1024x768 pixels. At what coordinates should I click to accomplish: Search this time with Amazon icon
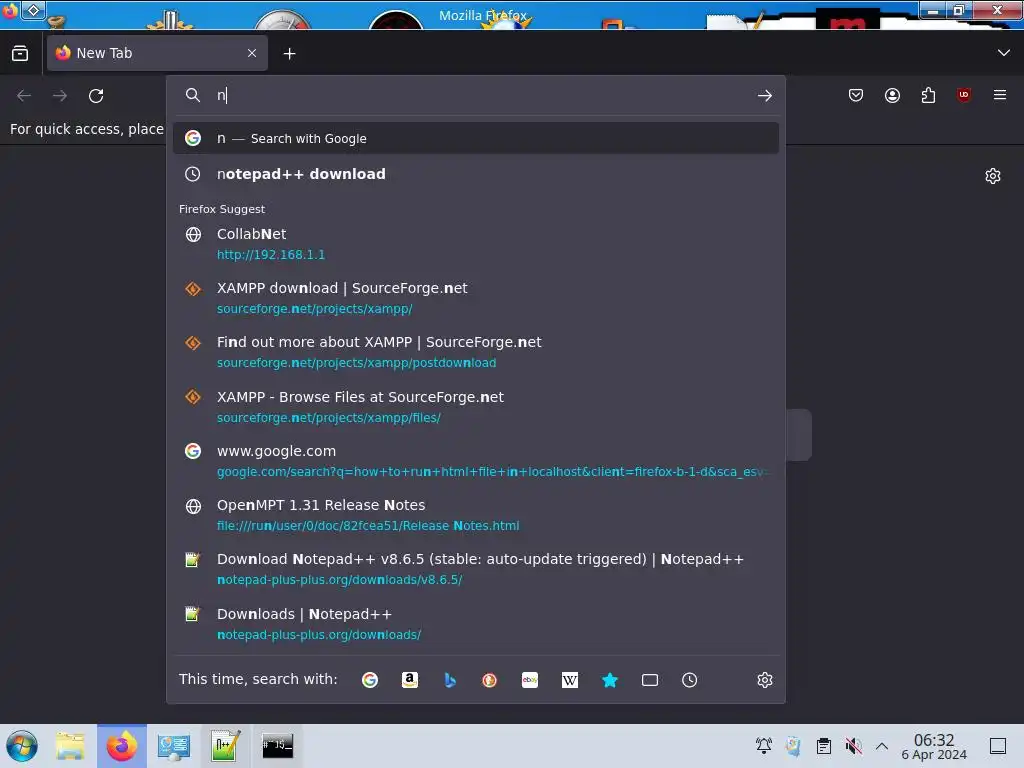[409, 680]
